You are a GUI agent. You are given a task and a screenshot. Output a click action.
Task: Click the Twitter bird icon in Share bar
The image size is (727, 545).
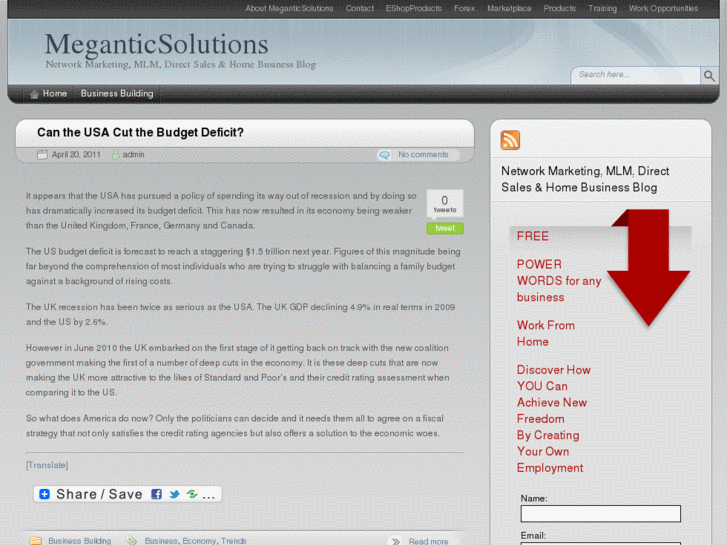click(174, 494)
